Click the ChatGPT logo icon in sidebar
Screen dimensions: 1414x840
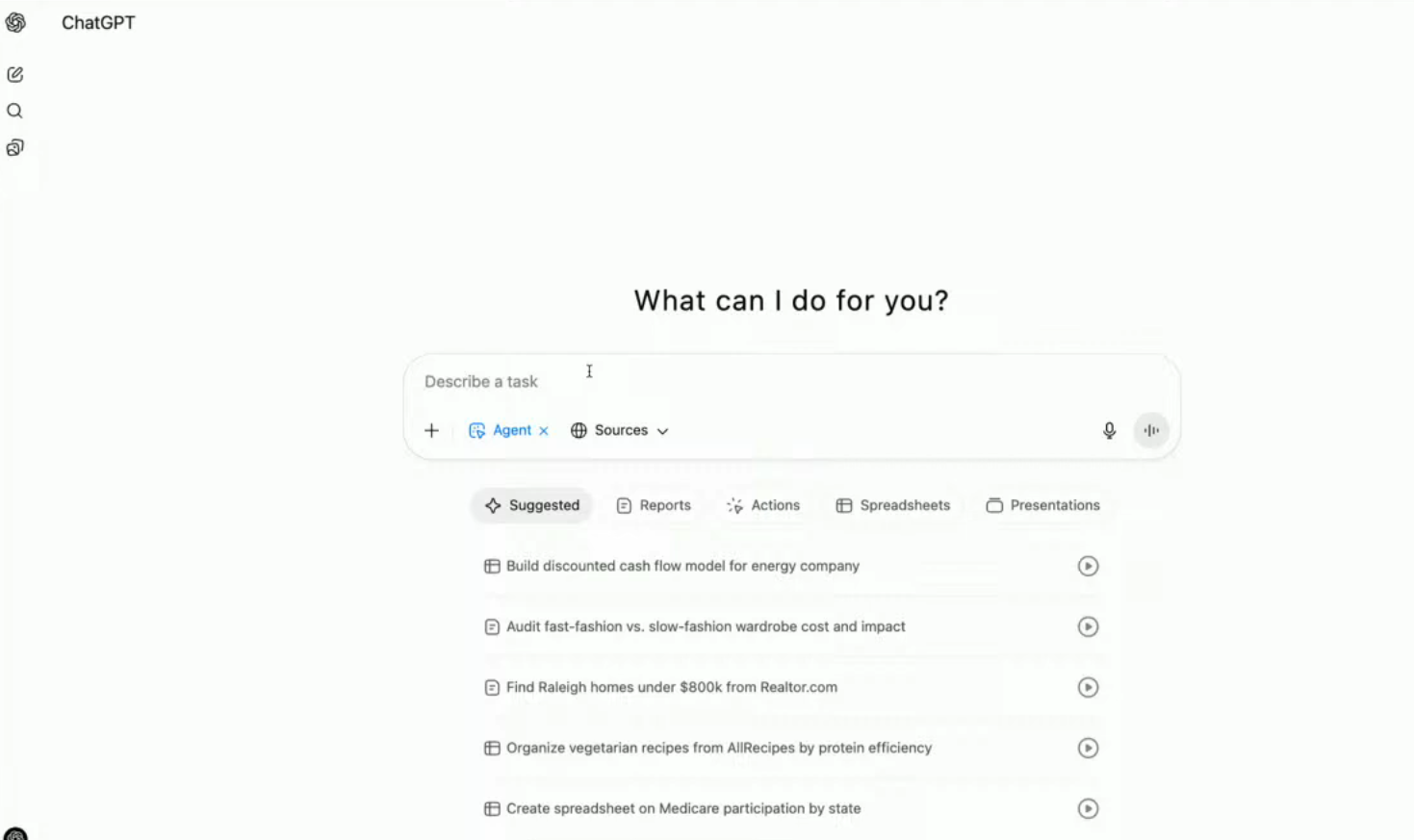(15, 23)
